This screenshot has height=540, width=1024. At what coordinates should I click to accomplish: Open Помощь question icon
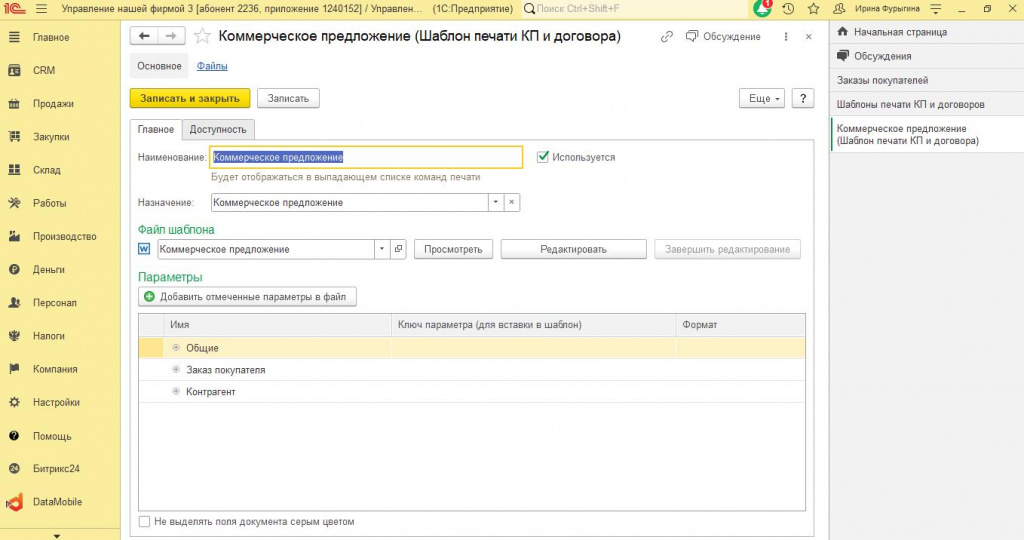[x=14, y=436]
